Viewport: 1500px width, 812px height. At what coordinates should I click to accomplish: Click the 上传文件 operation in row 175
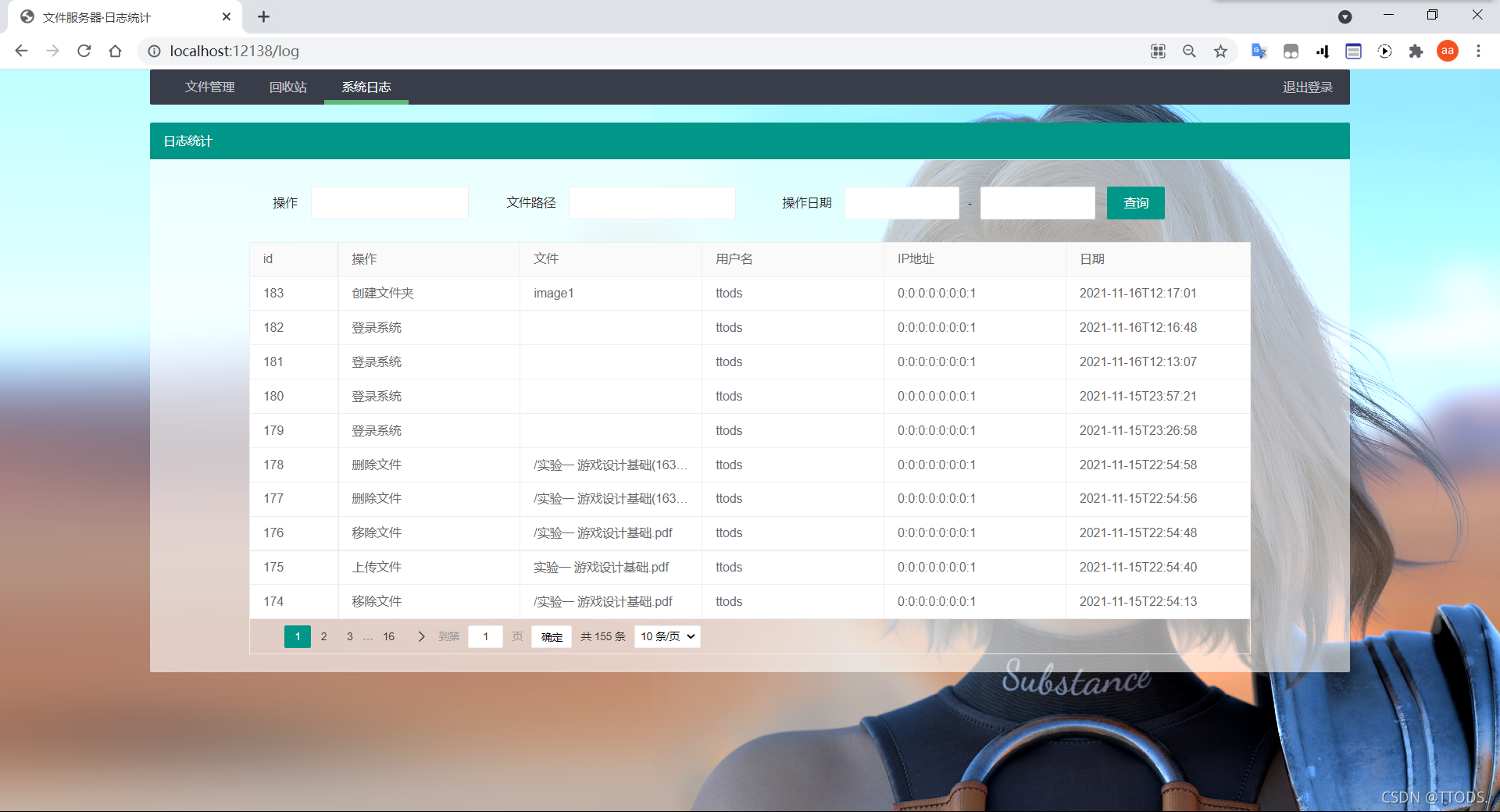pyautogui.click(x=377, y=568)
